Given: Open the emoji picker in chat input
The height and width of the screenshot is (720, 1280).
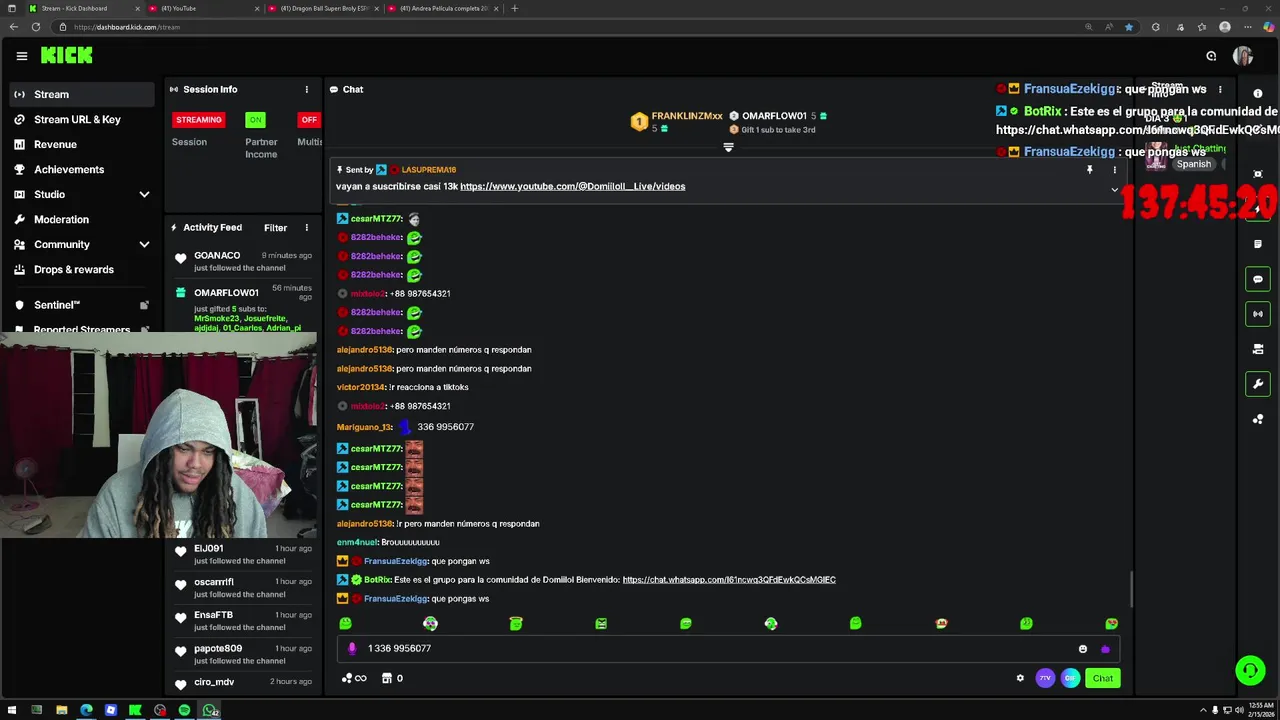Looking at the screenshot, I should [x=1082, y=649].
